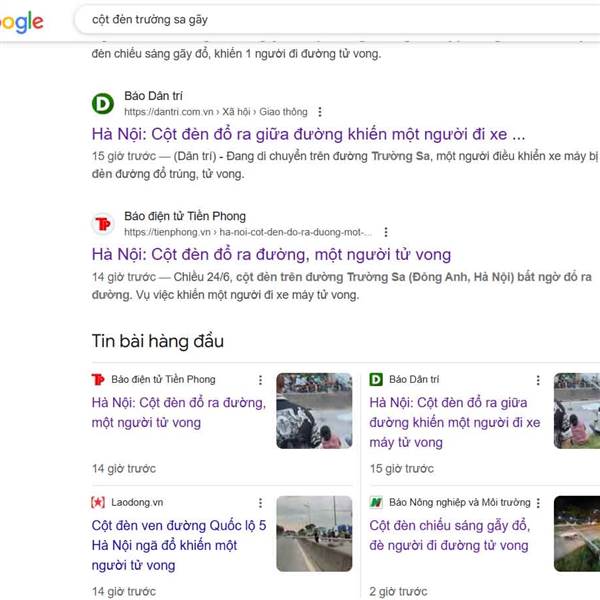Open three-dot menu beside tienphong.vn URL

[386, 232]
